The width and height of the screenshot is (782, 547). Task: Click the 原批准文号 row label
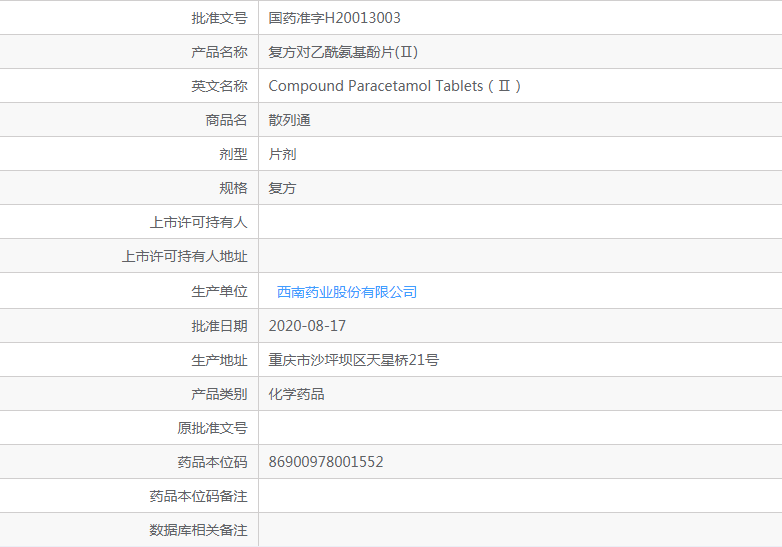tap(212, 428)
